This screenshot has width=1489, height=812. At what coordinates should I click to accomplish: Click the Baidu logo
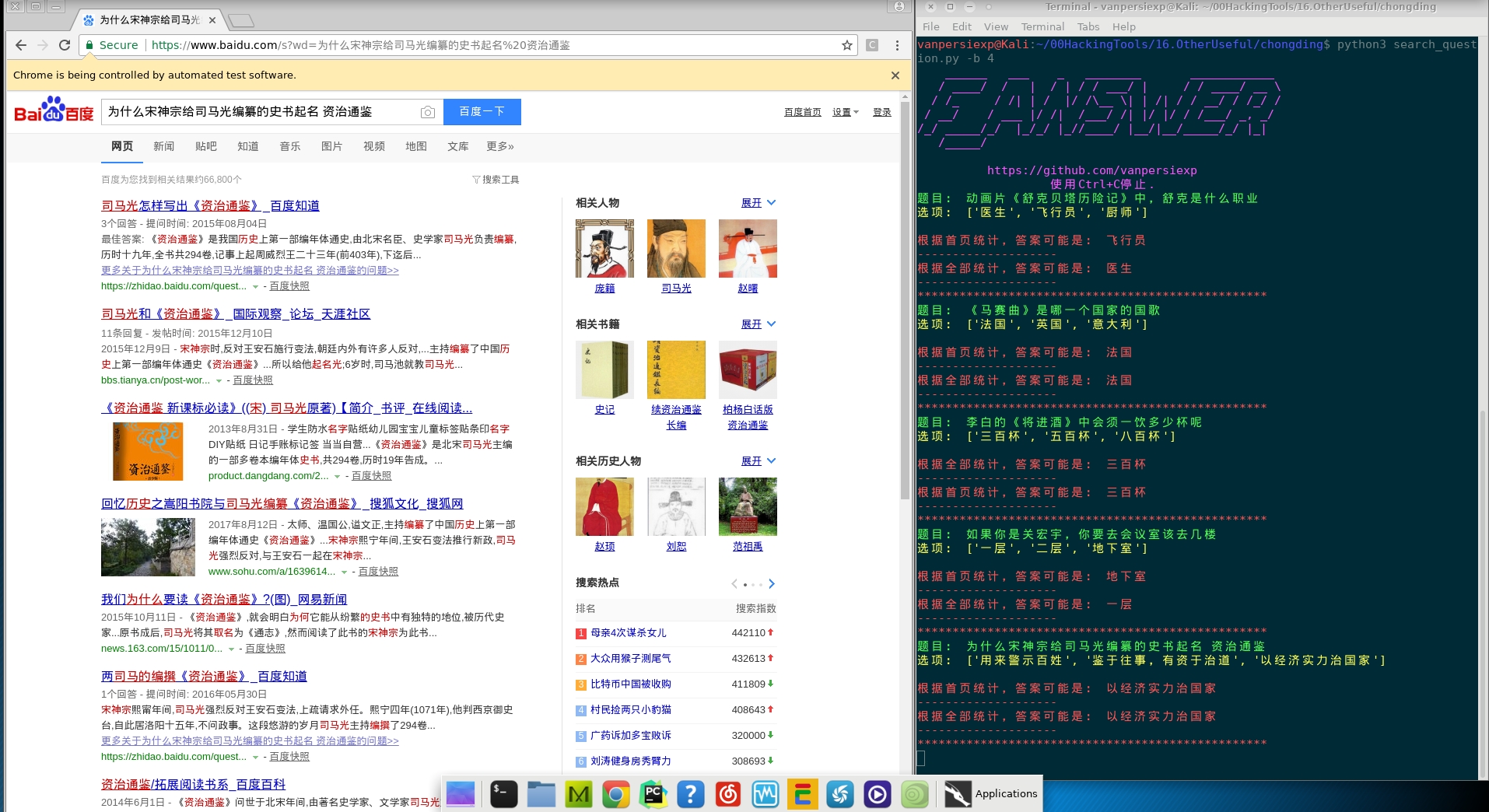click(54, 110)
